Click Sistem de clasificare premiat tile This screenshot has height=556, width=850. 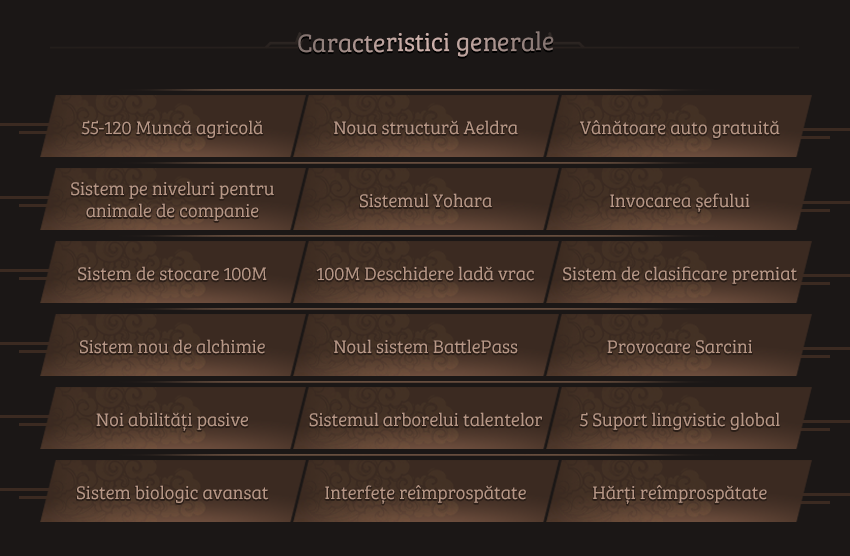tap(679, 273)
